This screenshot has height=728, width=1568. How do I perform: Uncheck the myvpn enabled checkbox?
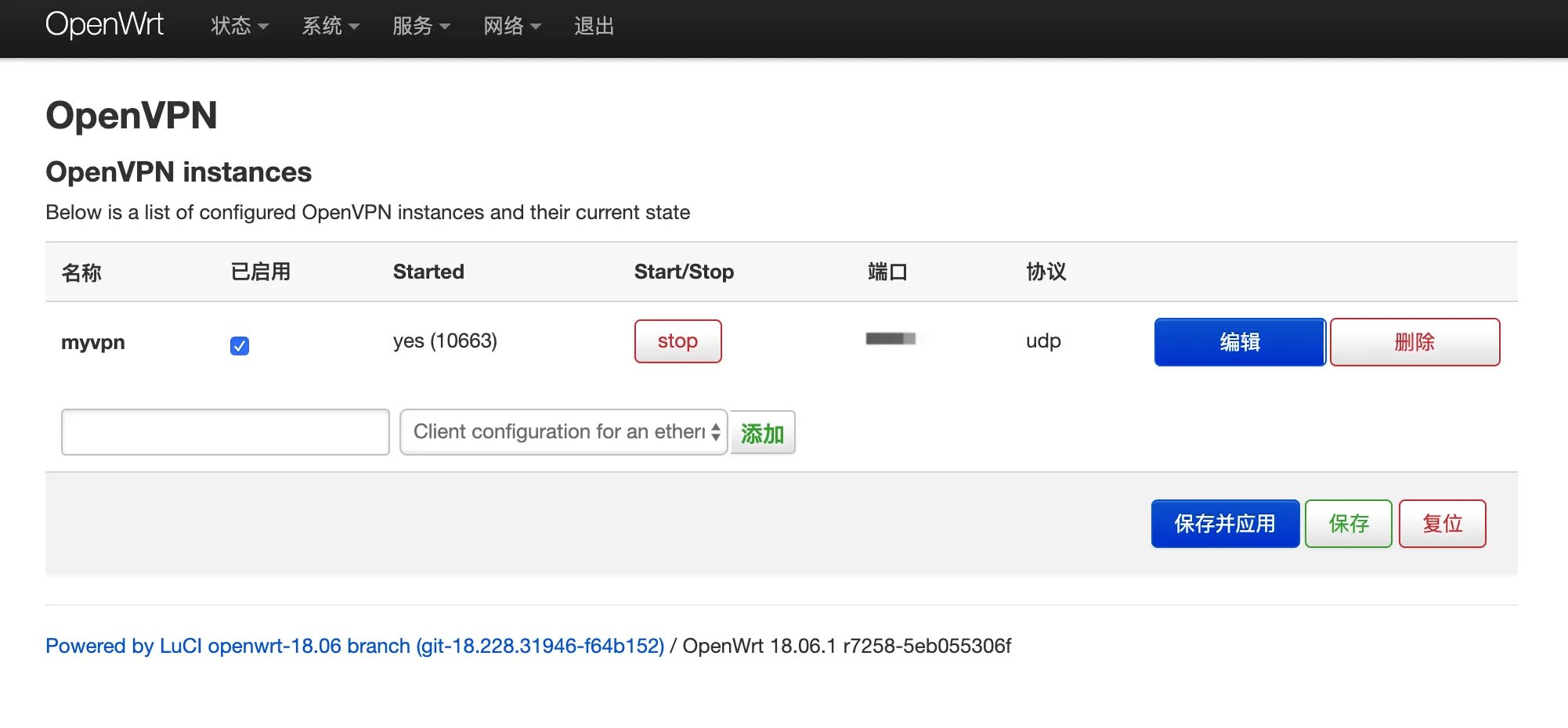coord(240,345)
